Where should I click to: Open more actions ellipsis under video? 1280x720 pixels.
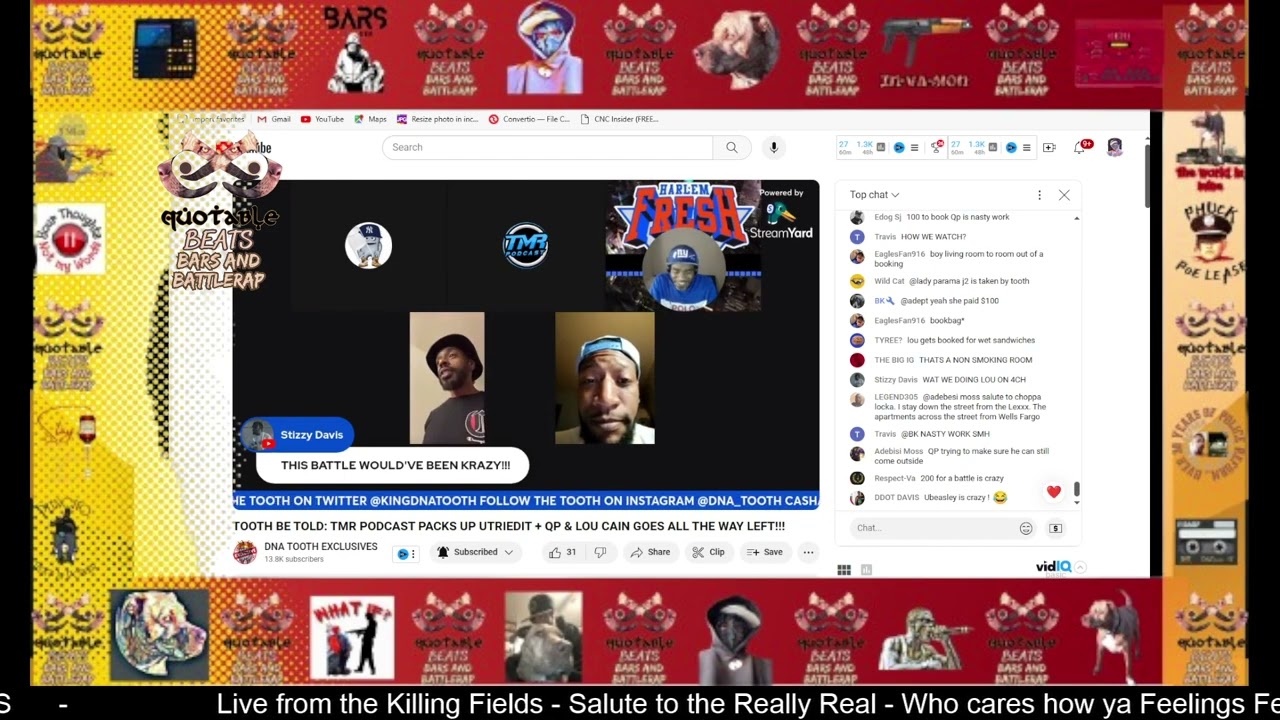pos(808,552)
